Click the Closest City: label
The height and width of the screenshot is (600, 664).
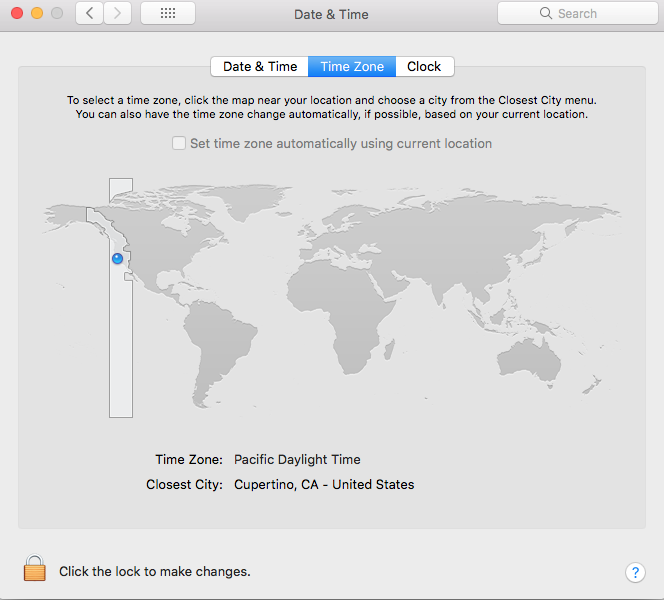[184, 484]
